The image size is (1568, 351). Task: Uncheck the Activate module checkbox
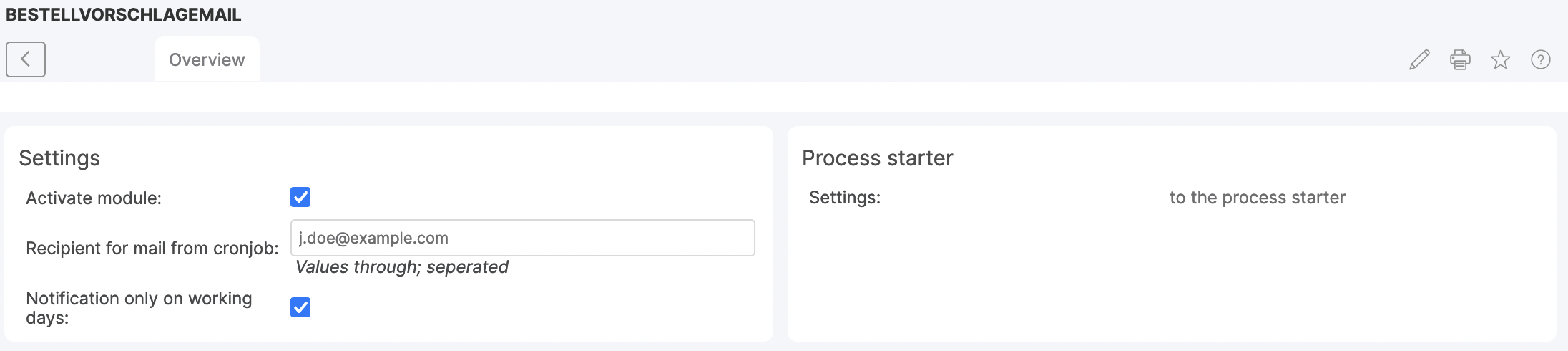pos(300,197)
